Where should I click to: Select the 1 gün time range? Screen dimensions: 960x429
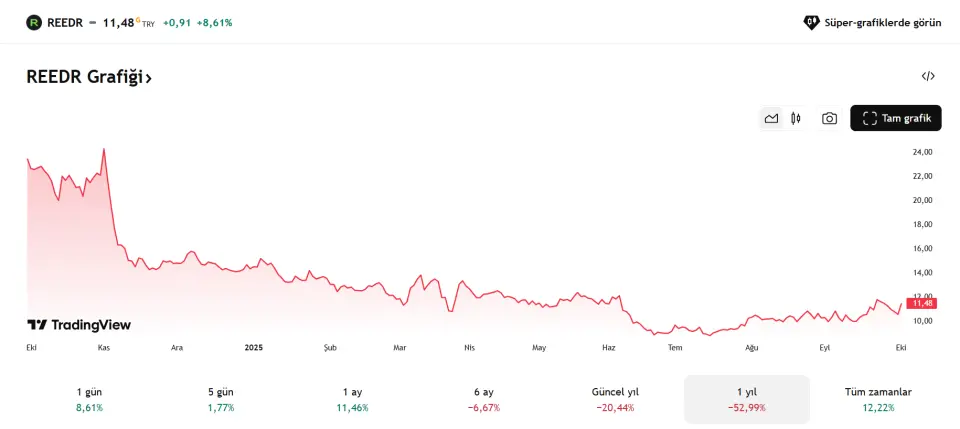pyautogui.click(x=90, y=399)
